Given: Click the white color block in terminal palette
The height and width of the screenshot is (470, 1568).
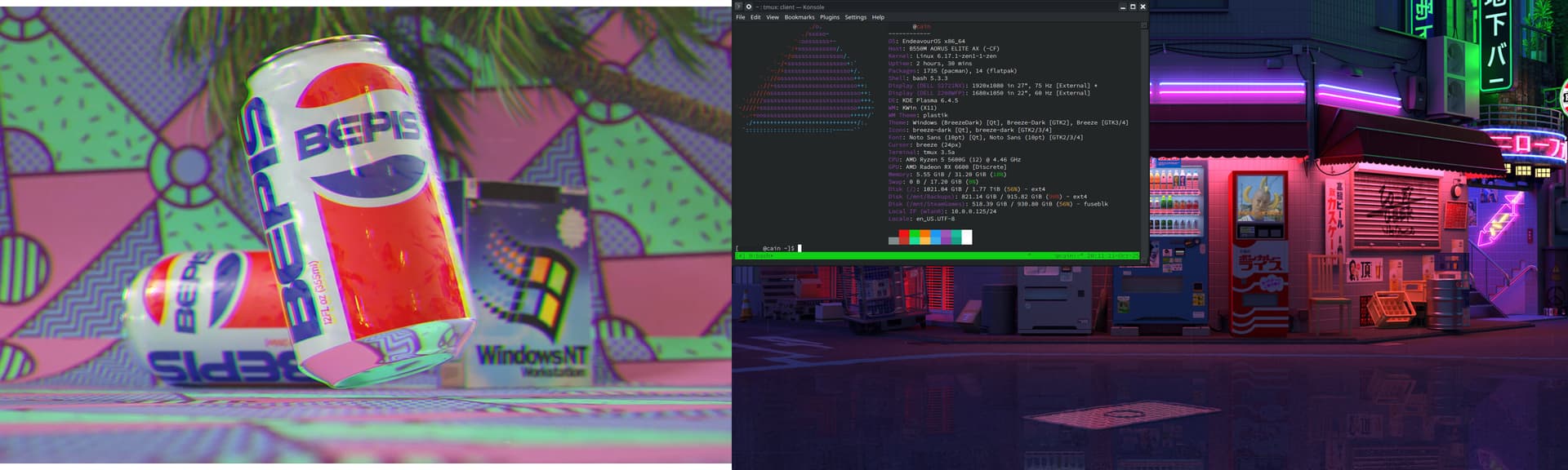Looking at the screenshot, I should point(967,237).
